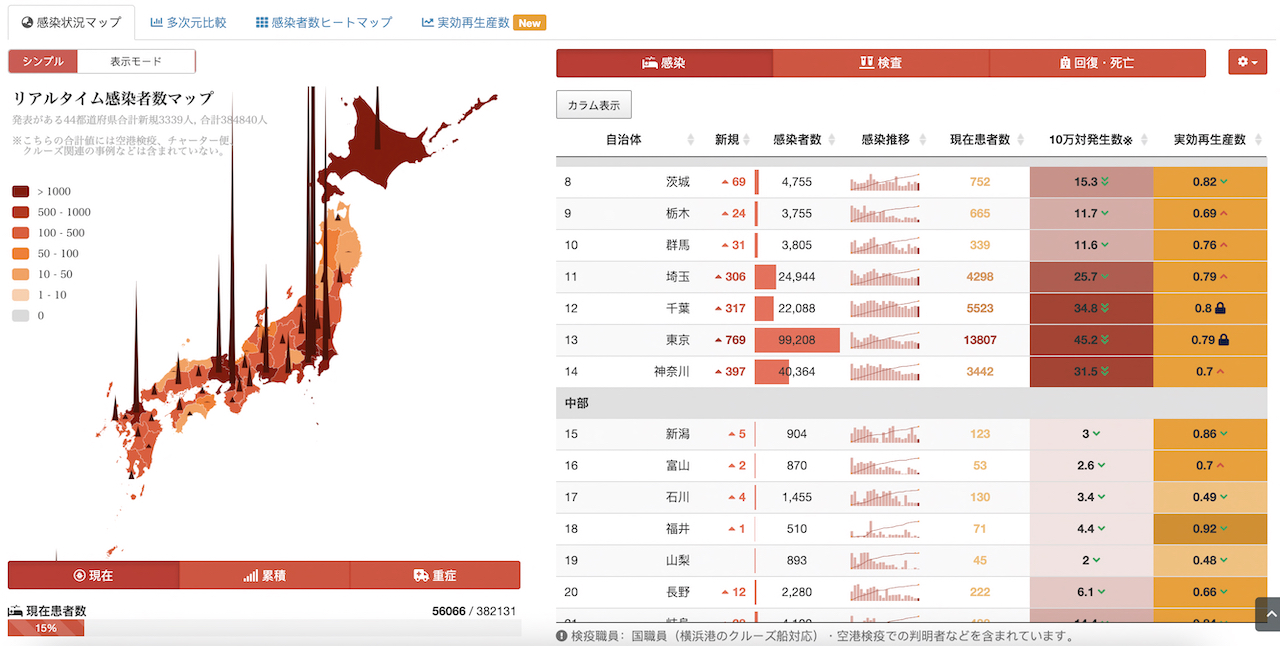Click the 500 - 1000 legend swatch
The width and height of the screenshot is (1280, 646).
(x=20, y=212)
